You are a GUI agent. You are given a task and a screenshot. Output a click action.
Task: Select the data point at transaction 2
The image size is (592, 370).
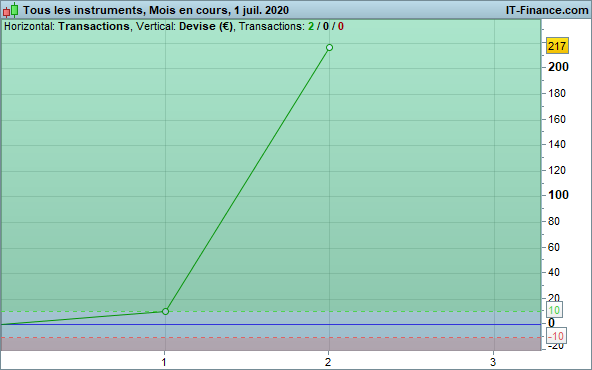(329, 48)
